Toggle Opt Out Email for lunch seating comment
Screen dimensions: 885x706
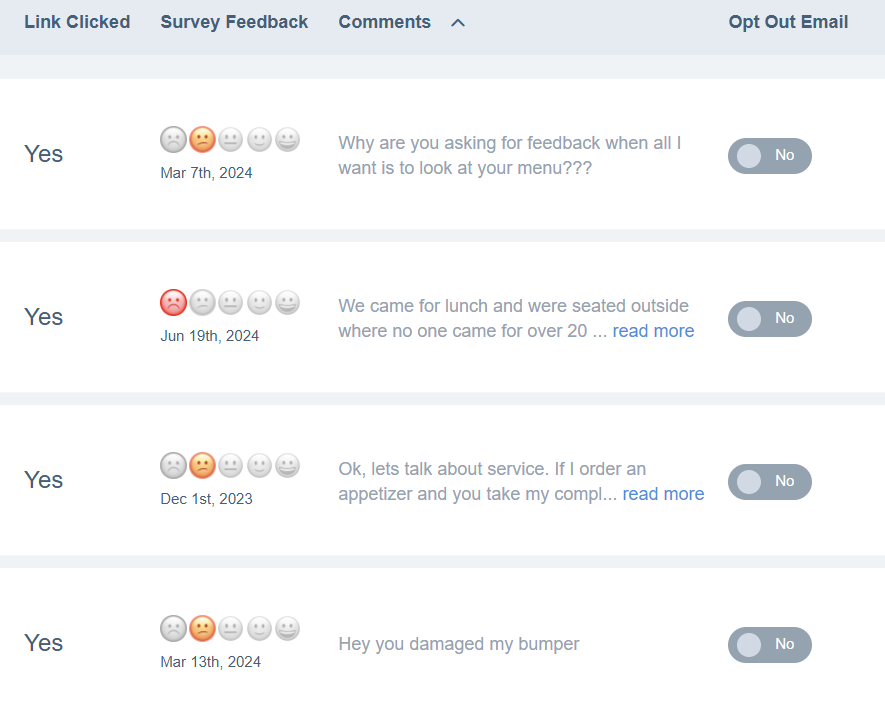tap(769, 319)
